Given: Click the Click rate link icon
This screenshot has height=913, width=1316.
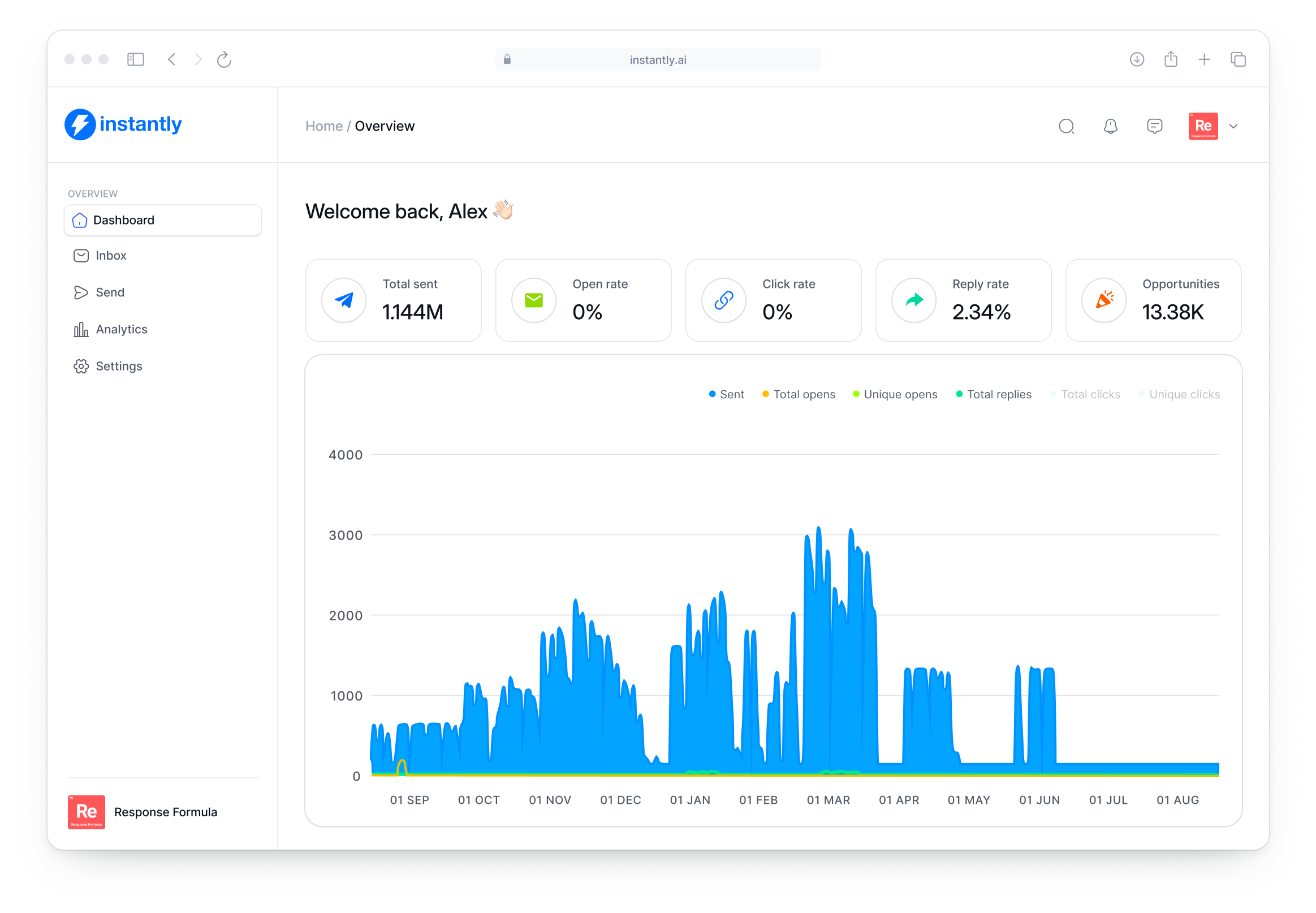Looking at the screenshot, I should tap(724, 300).
